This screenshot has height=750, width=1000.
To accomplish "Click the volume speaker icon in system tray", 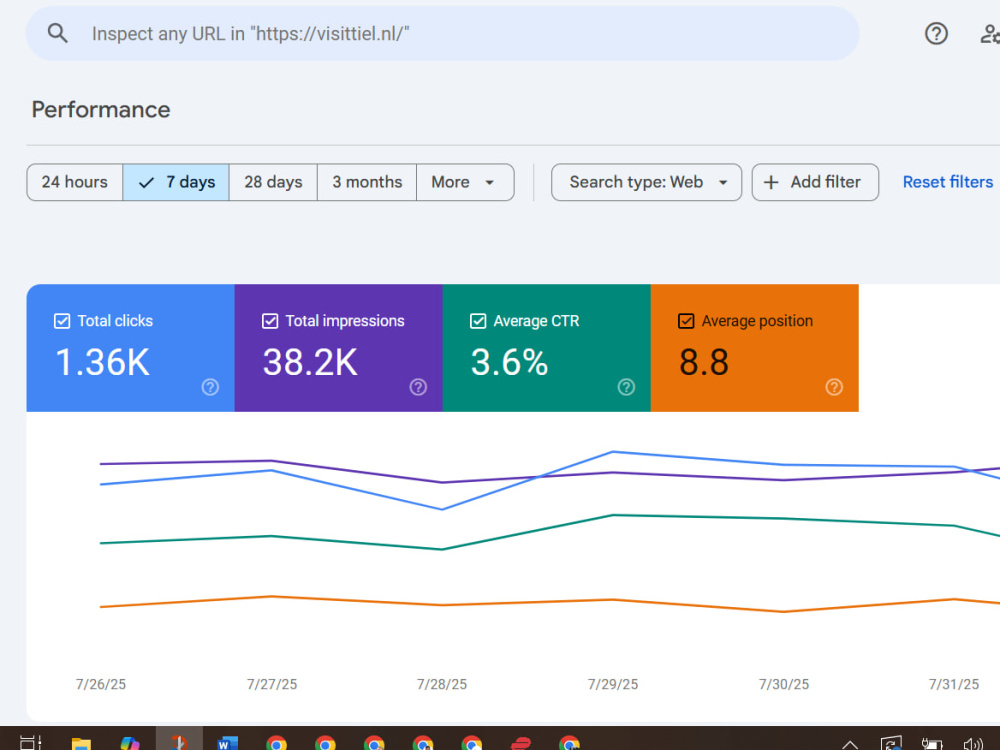I will (x=973, y=744).
